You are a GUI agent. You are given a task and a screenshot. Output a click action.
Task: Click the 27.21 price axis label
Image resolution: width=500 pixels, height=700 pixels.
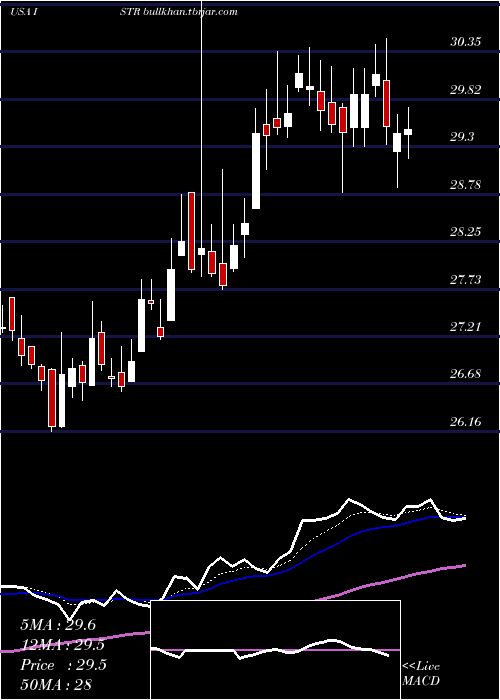pos(466,327)
